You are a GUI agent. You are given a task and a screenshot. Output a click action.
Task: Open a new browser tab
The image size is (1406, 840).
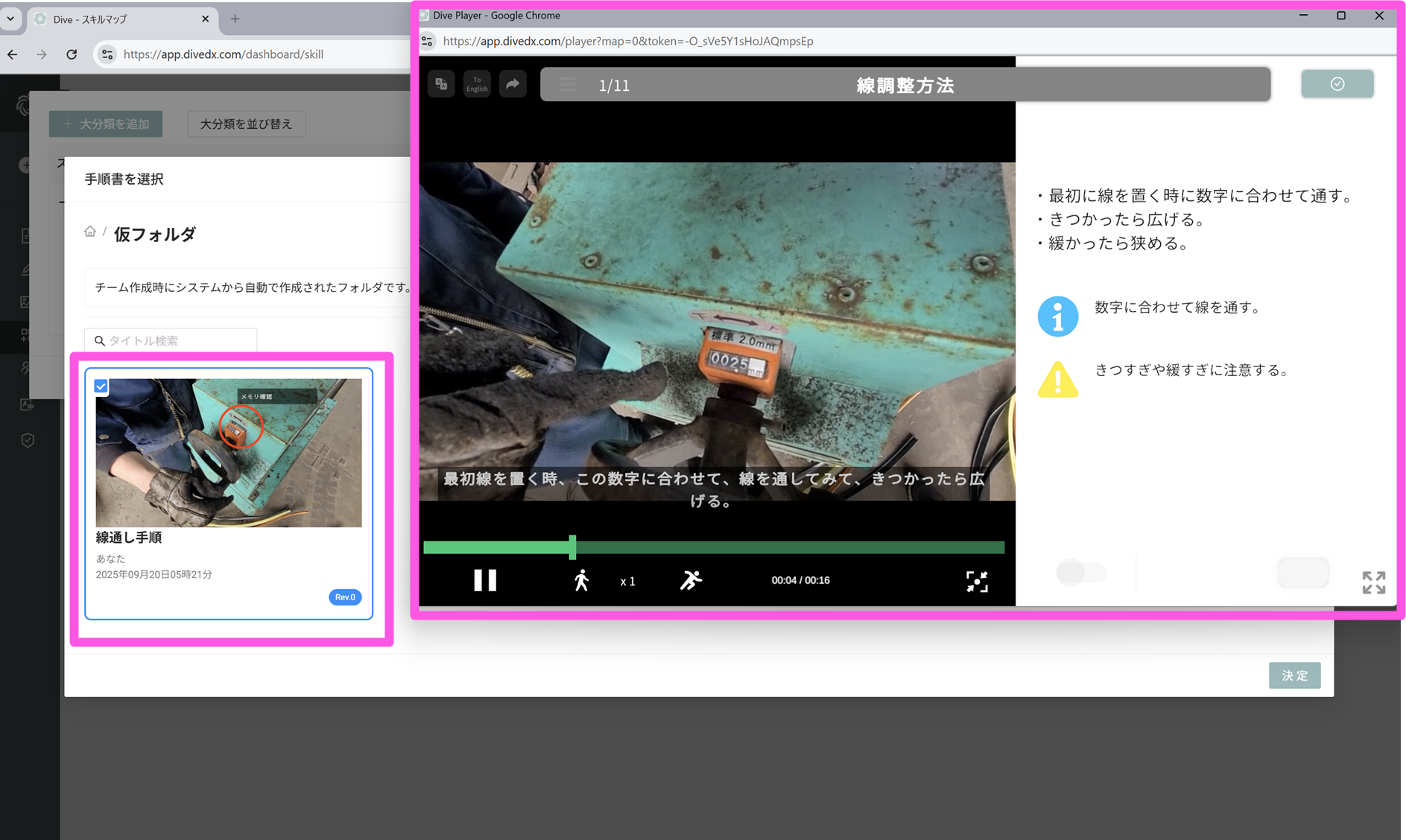pyautogui.click(x=235, y=19)
